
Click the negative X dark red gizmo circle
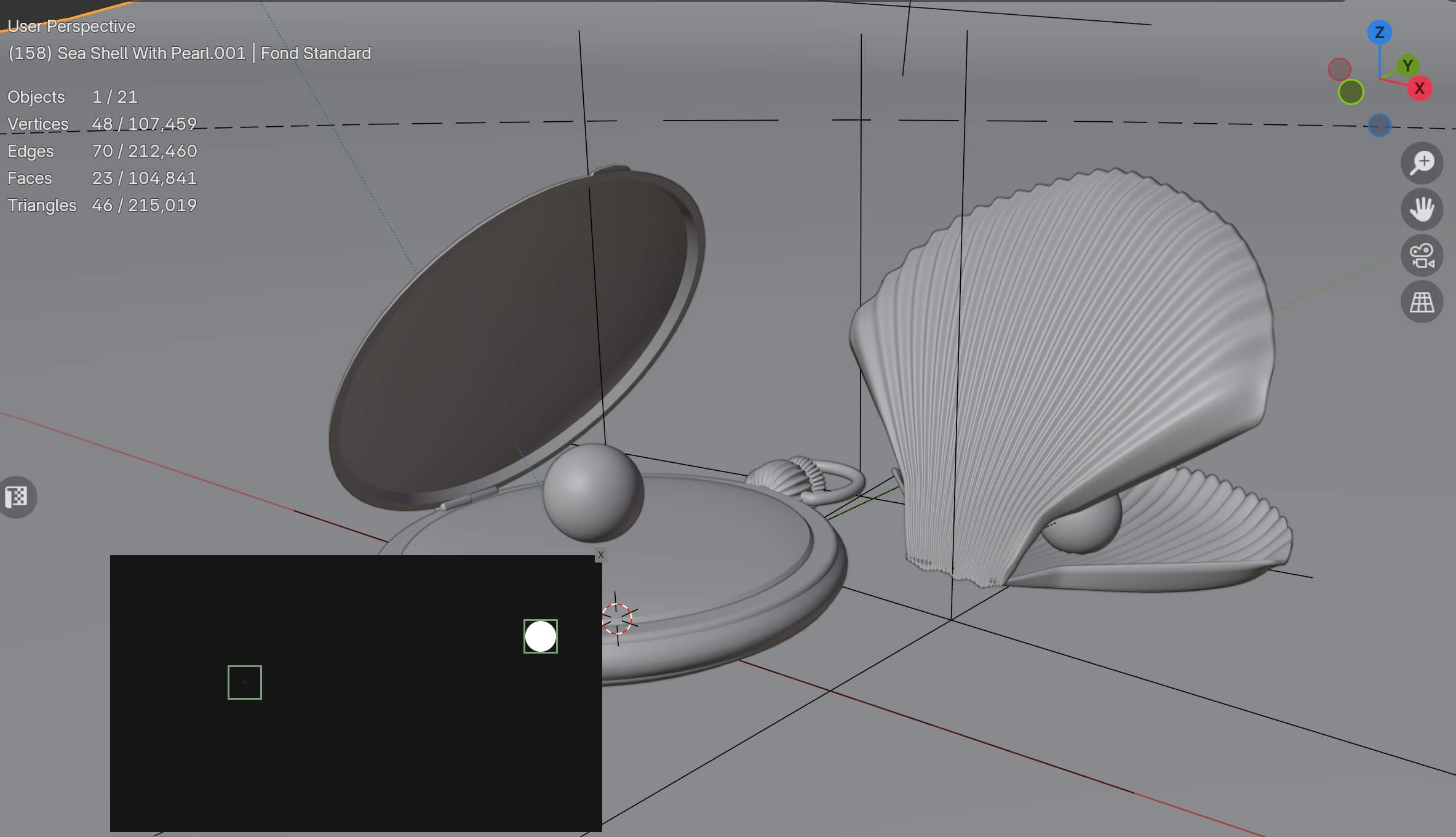pos(1339,70)
